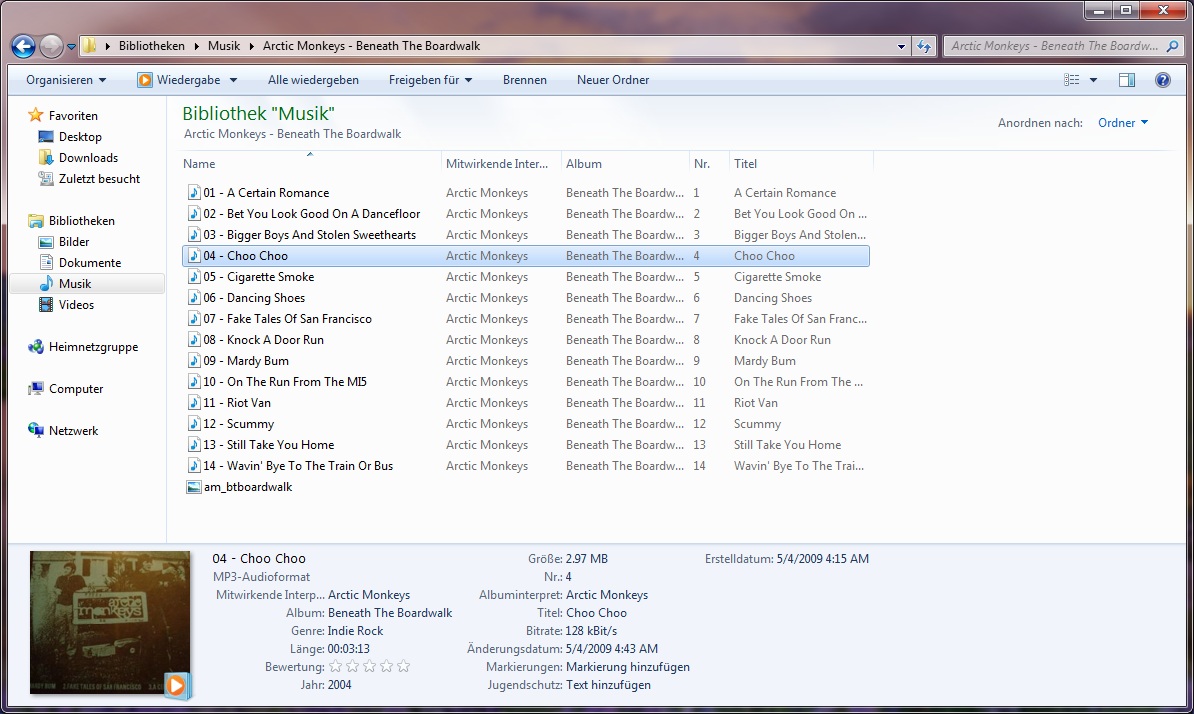This screenshot has height=714, width=1194.
Task: Select 03 - Bigger Boys And Stolen Sweethearts
Action: click(309, 235)
